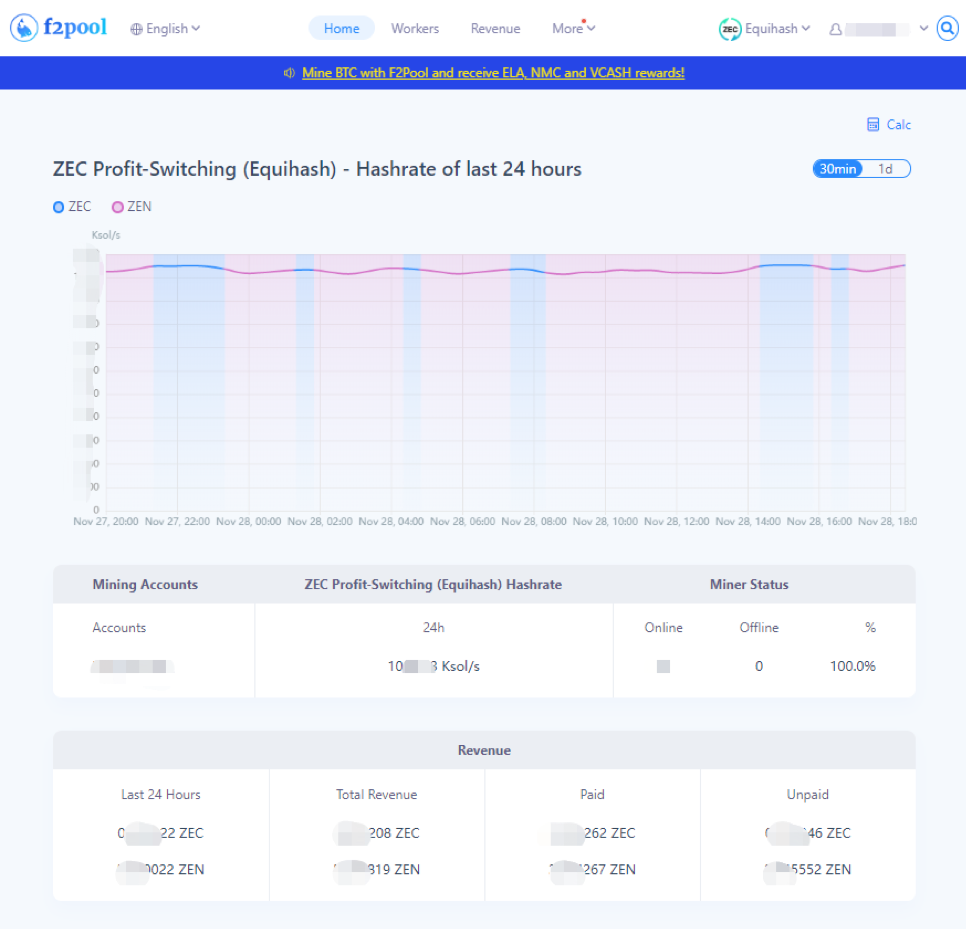Click the Miner Status header
The width and height of the screenshot is (966, 929).
coord(749,585)
